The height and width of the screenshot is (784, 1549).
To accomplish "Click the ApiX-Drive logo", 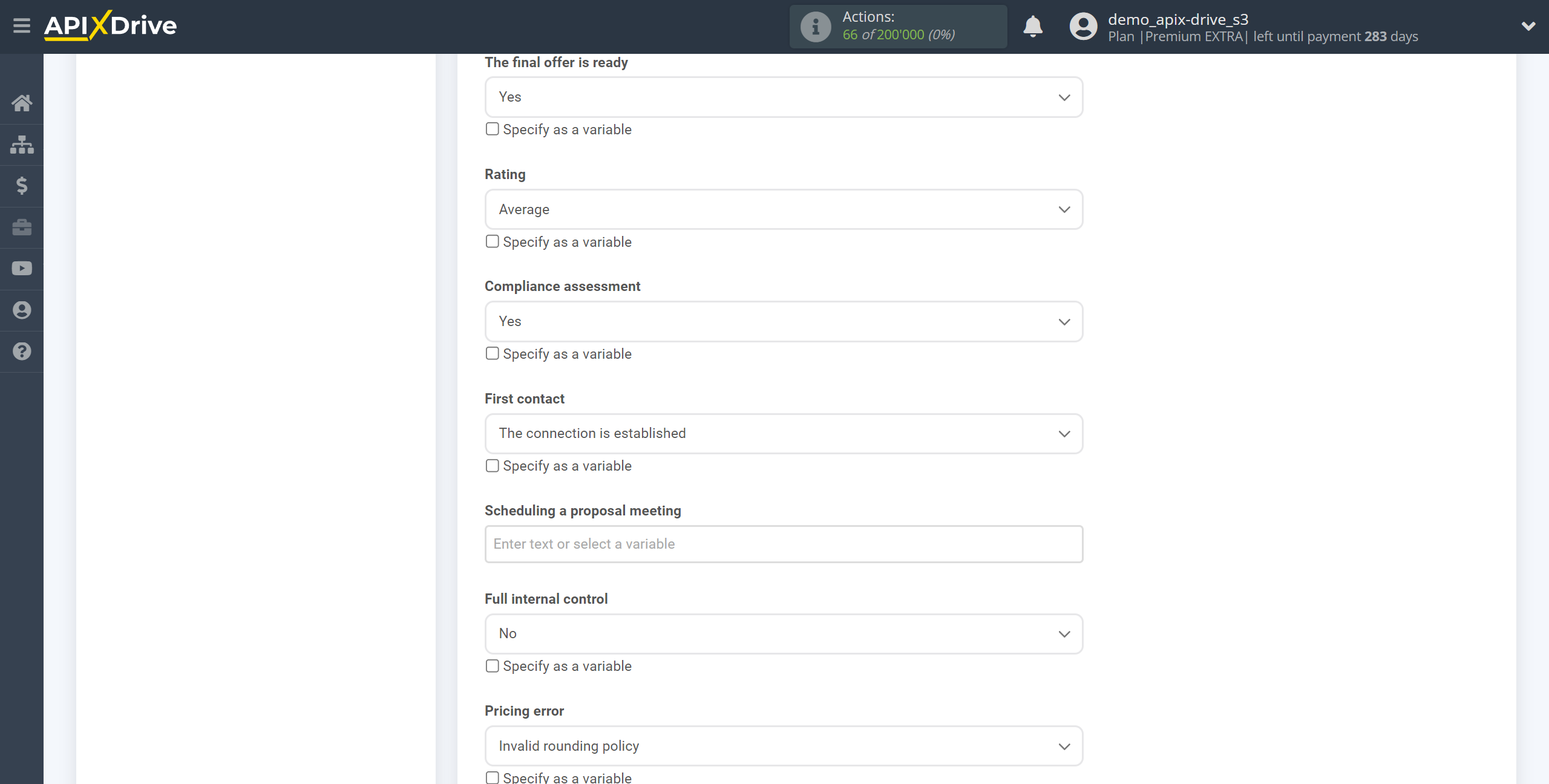I will 110,25.
